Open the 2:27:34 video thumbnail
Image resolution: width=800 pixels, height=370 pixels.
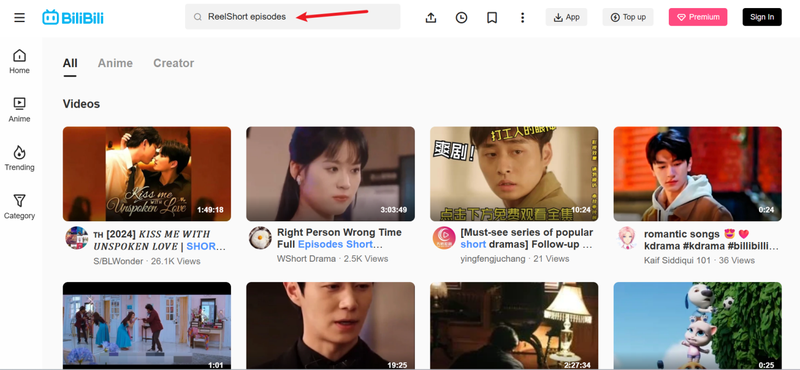514,326
